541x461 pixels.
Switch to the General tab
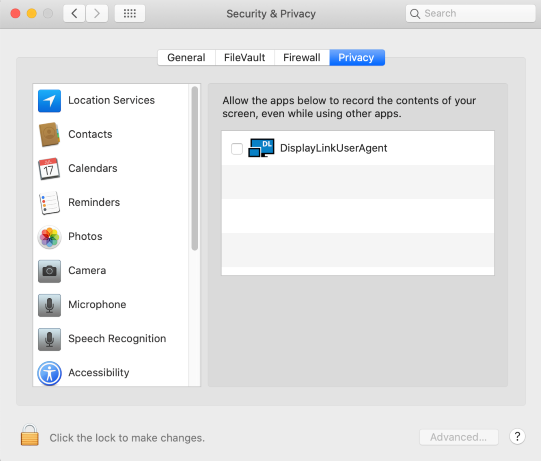(x=186, y=57)
